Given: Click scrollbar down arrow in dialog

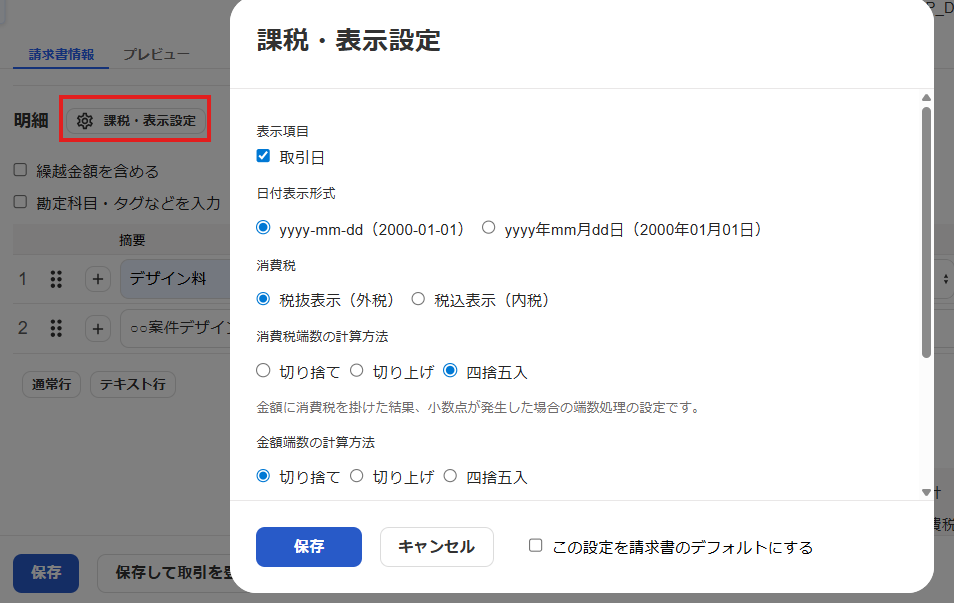Looking at the screenshot, I should (x=926, y=492).
